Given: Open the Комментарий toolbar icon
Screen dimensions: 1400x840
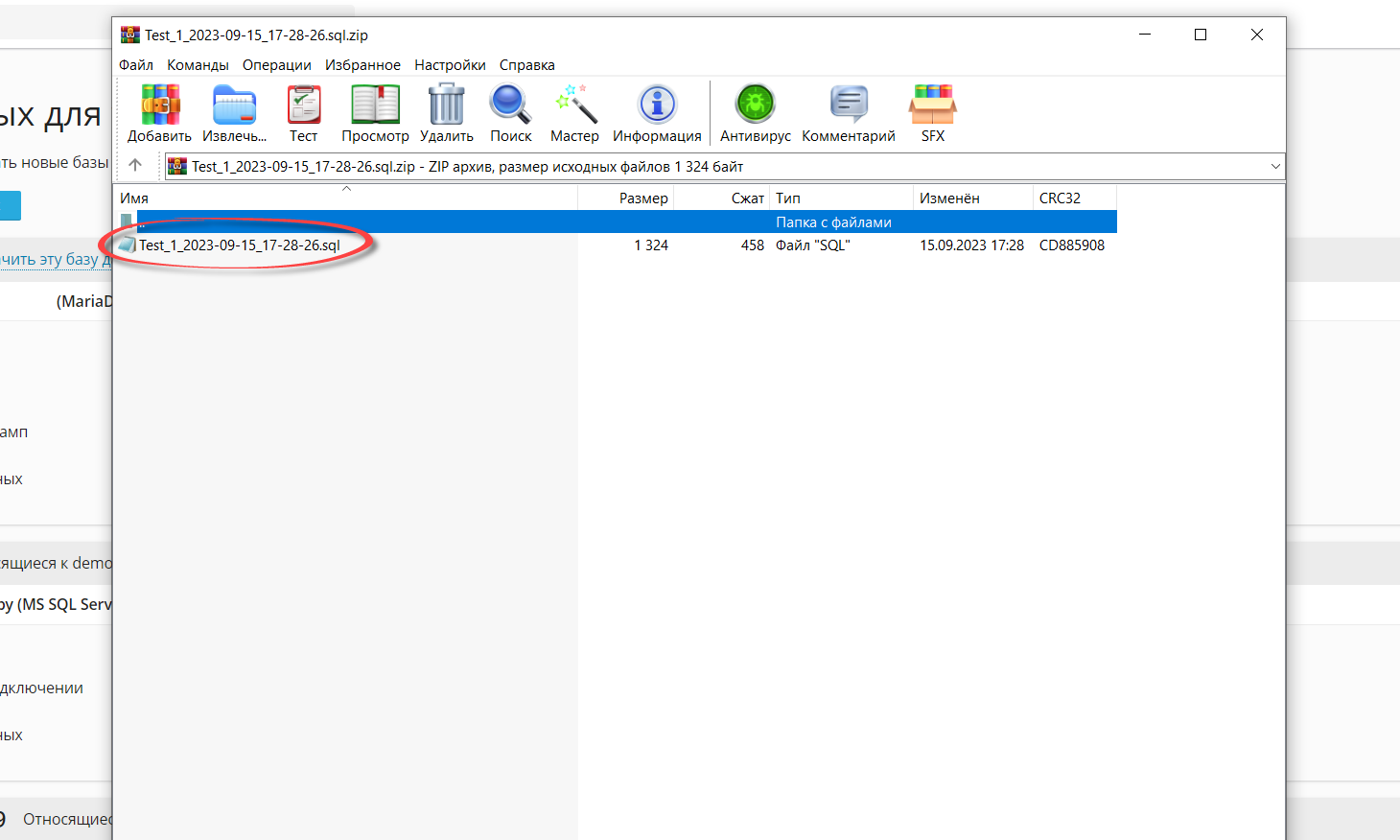Looking at the screenshot, I should (848, 105).
